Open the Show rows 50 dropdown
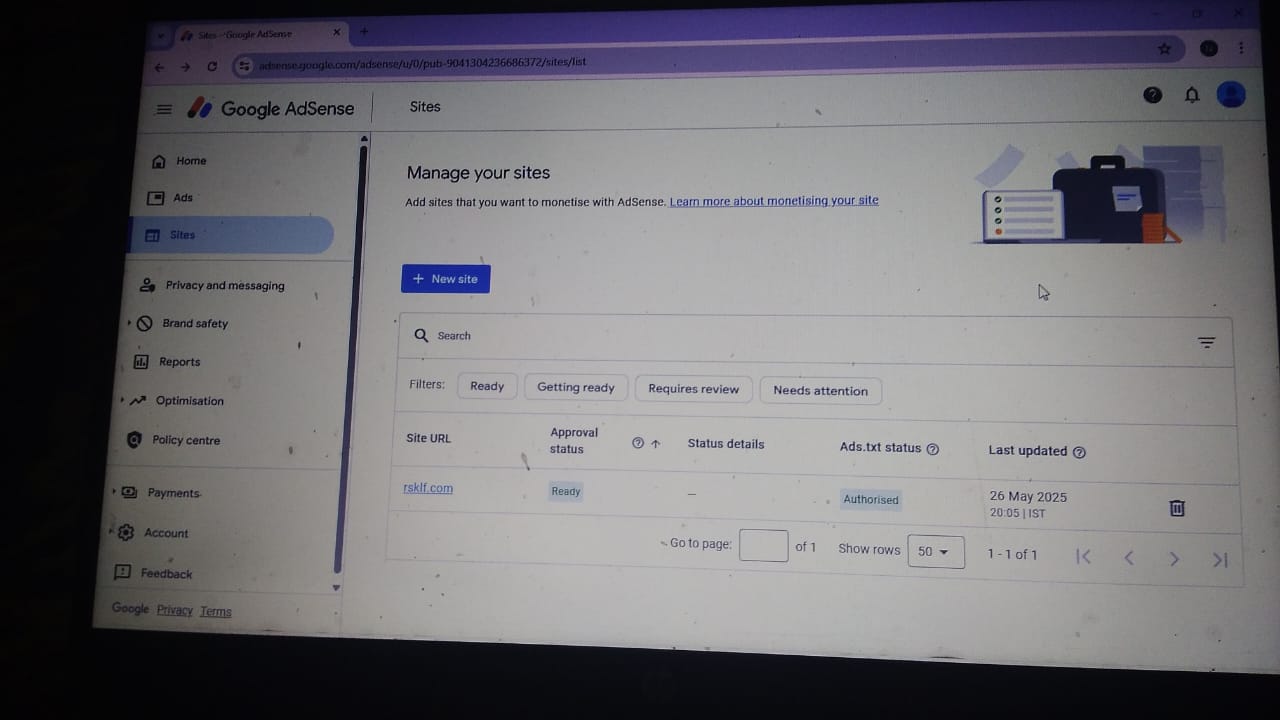1280x720 pixels. coord(935,551)
